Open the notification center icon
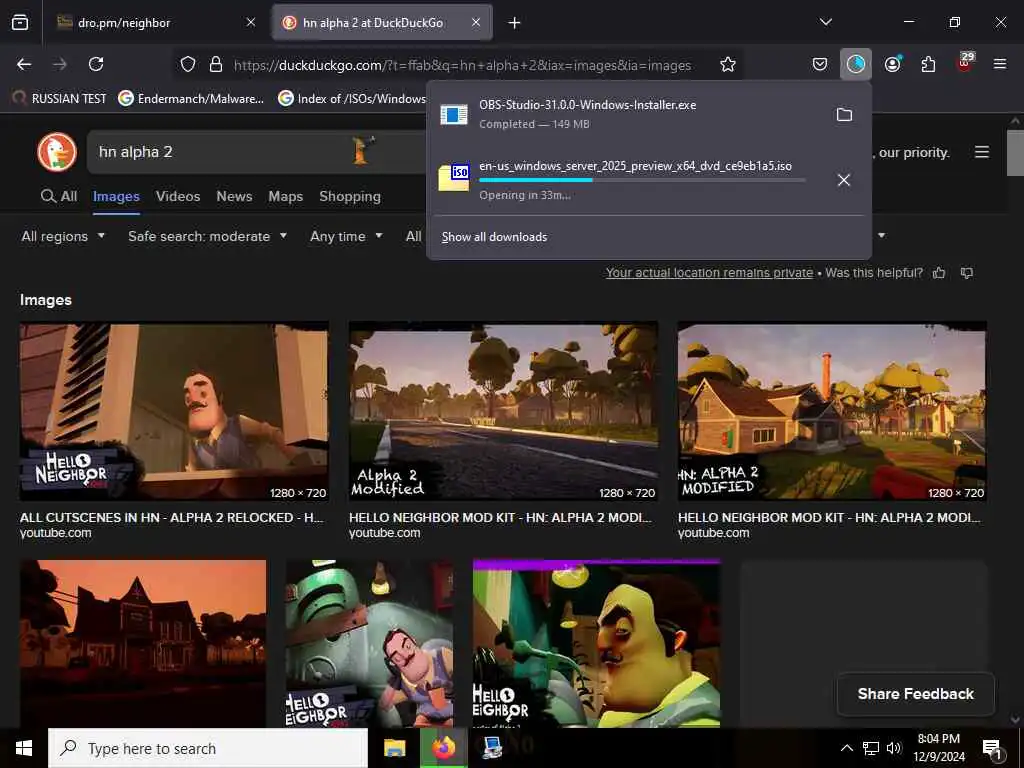The image size is (1024, 768). pyautogui.click(x=992, y=748)
